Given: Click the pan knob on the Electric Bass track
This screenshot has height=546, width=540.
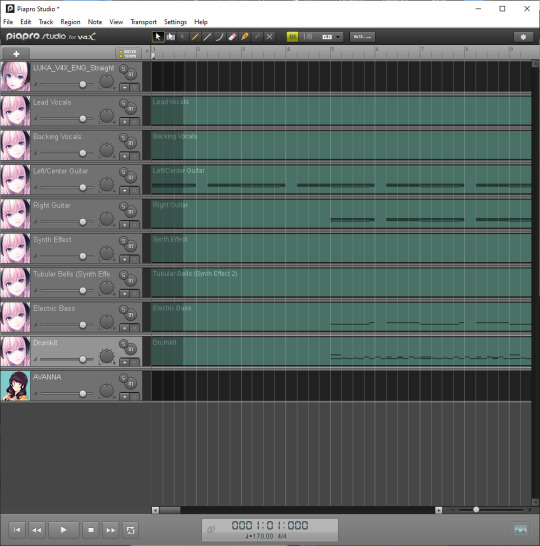Looking at the screenshot, I should click(x=107, y=322).
